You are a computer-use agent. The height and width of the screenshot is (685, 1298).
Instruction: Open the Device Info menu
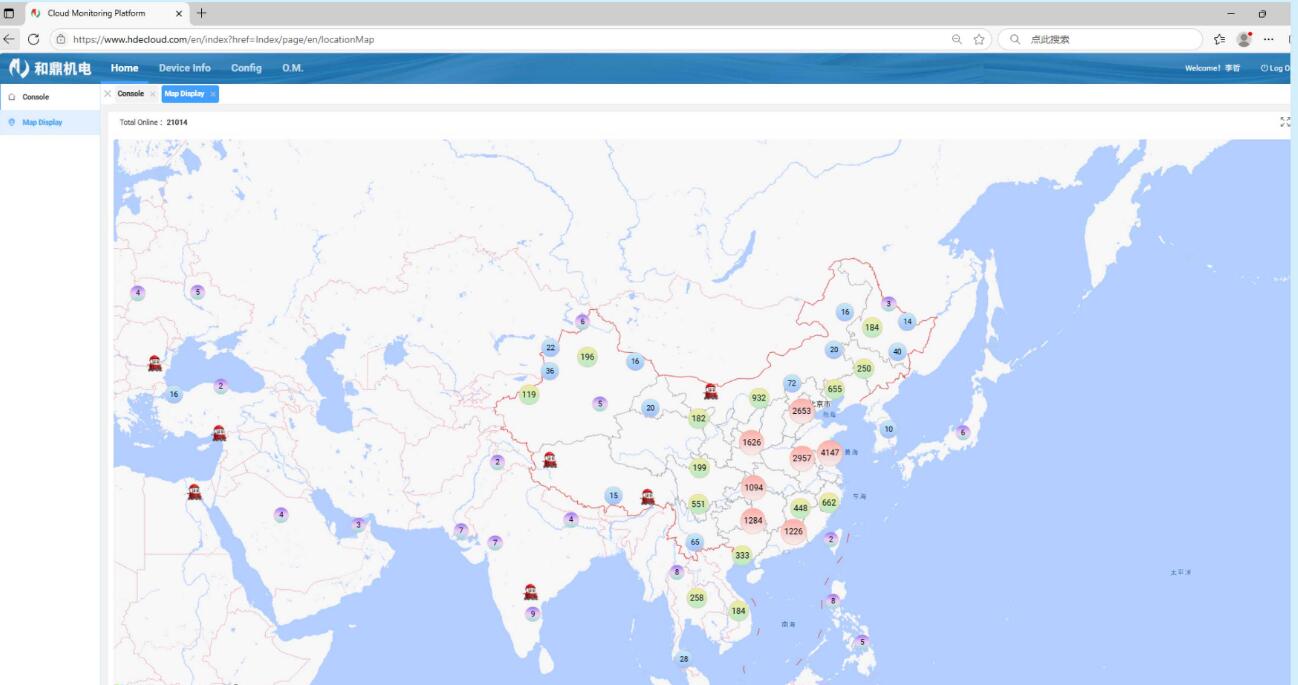pyautogui.click(x=184, y=68)
